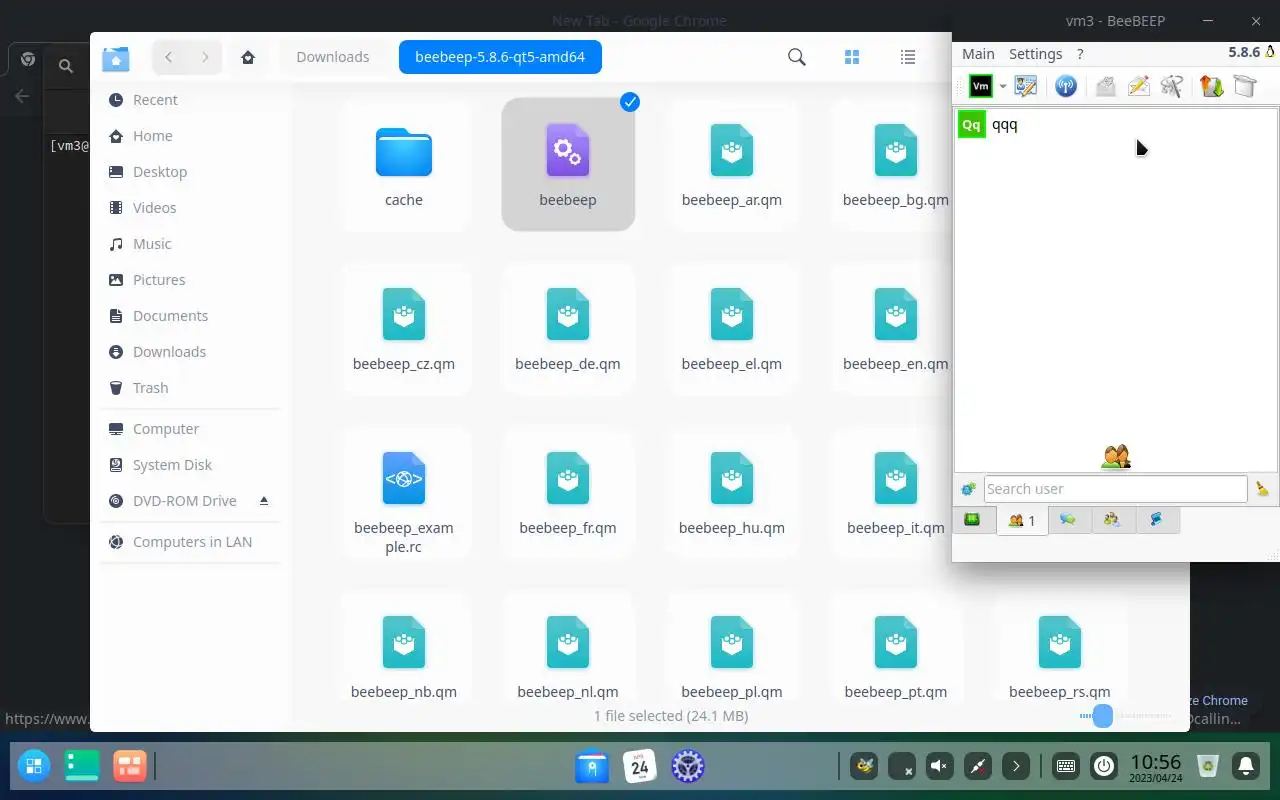
Task: Switch to the chats tab with speech bubbles
Action: click(x=1068, y=519)
